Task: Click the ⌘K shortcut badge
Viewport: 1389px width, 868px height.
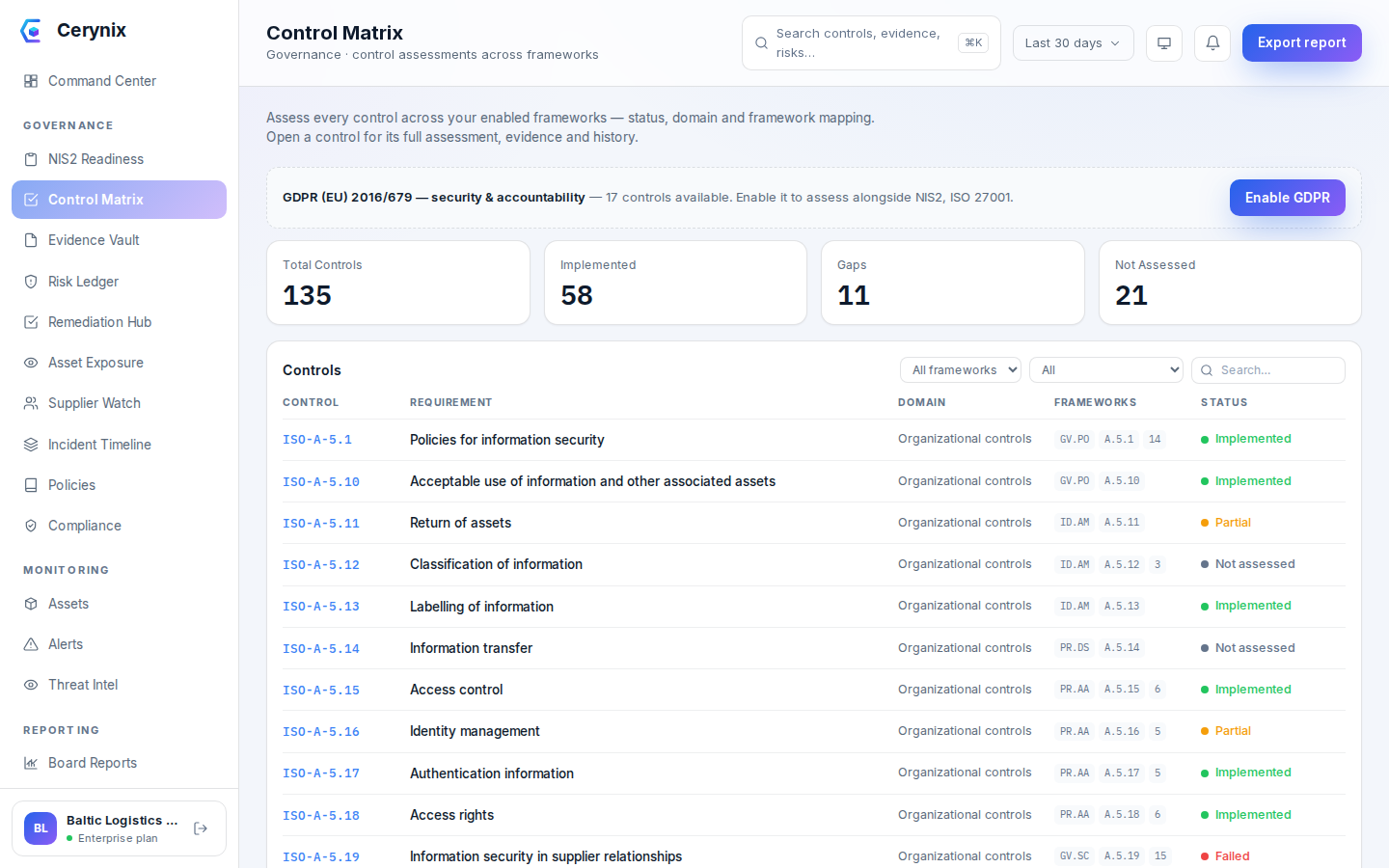Action: coord(973,43)
